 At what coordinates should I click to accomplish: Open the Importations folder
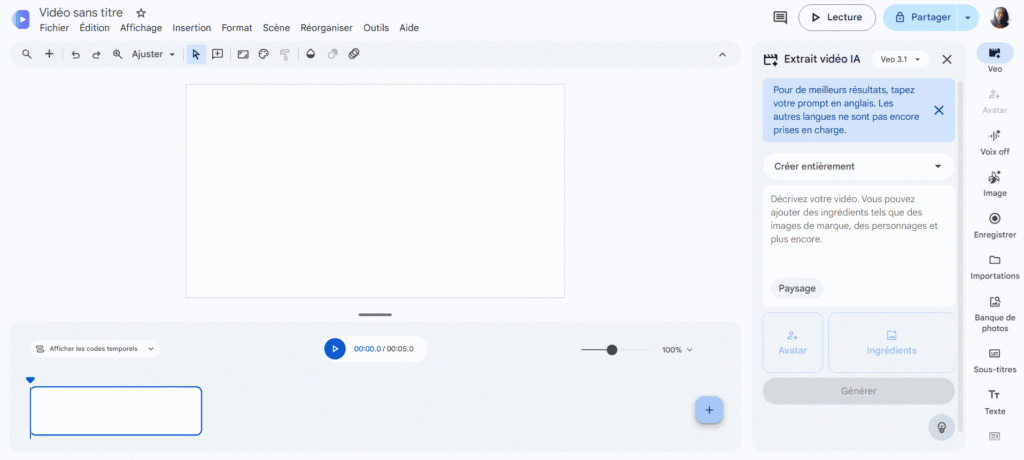tap(995, 266)
